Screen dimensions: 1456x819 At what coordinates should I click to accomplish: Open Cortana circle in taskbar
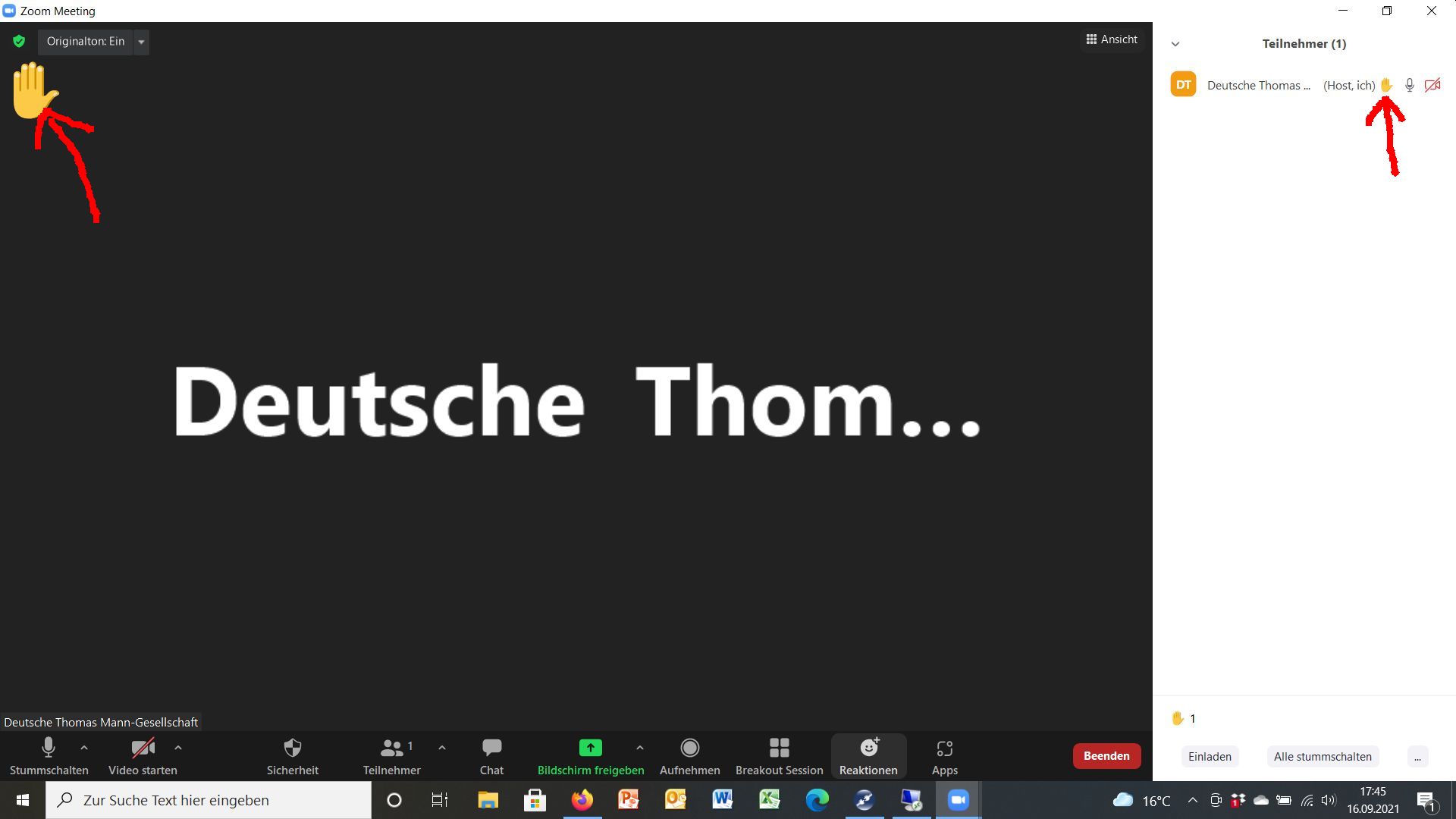point(394,800)
